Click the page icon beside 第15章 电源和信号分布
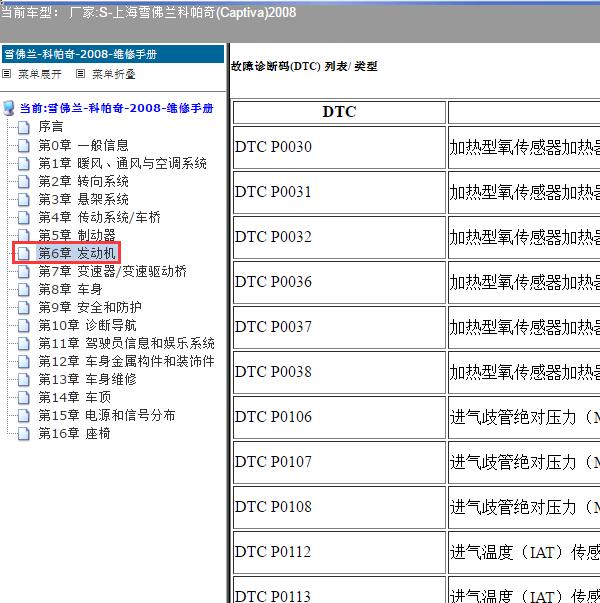The image size is (600, 603). tap(24, 415)
